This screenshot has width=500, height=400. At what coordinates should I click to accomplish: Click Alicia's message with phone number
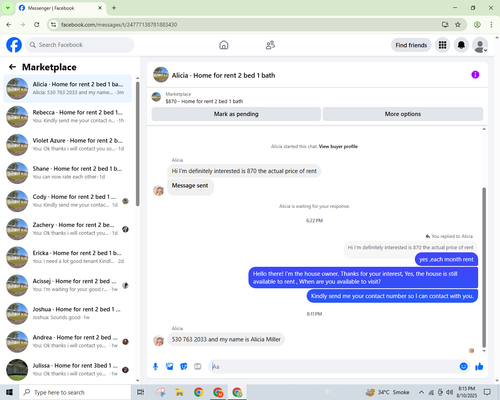click(226, 339)
